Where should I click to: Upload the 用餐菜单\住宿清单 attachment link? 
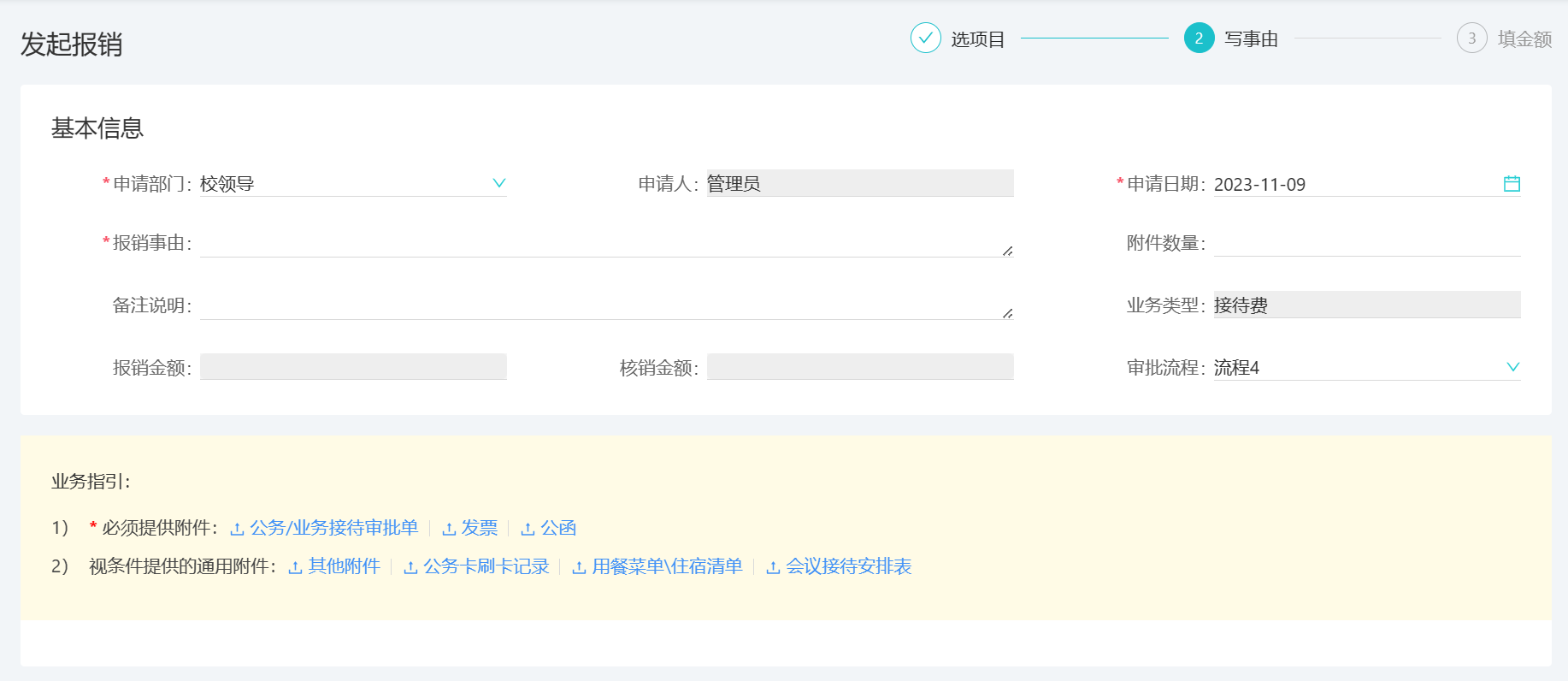pos(667,566)
